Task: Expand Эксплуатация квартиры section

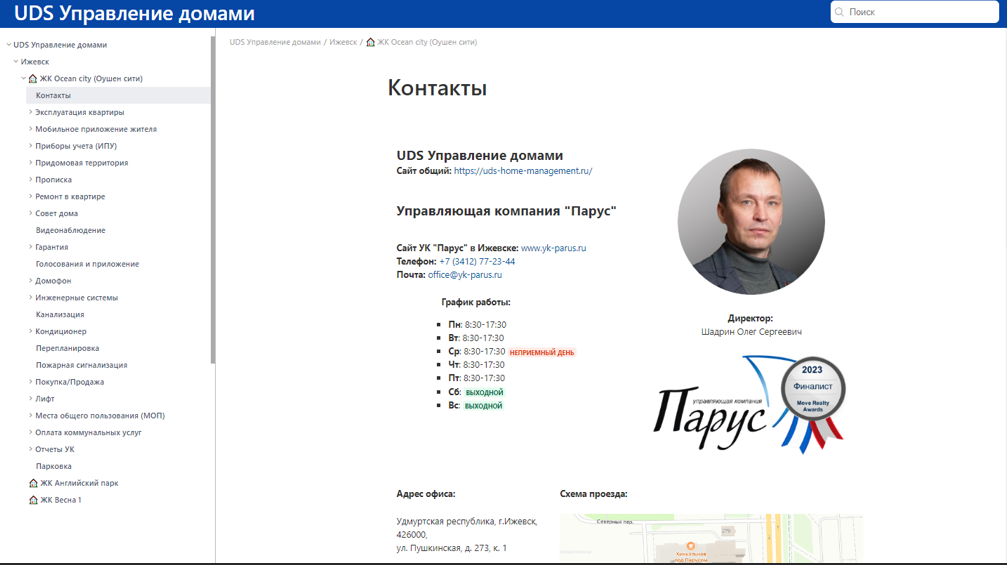Action: [30, 112]
